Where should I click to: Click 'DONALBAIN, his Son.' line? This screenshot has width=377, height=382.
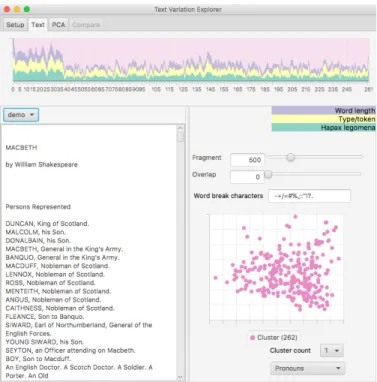point(38,240)
